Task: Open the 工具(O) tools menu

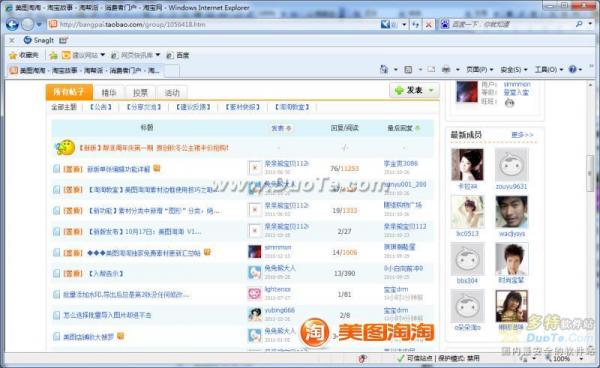Action: (x=549, y=70)
